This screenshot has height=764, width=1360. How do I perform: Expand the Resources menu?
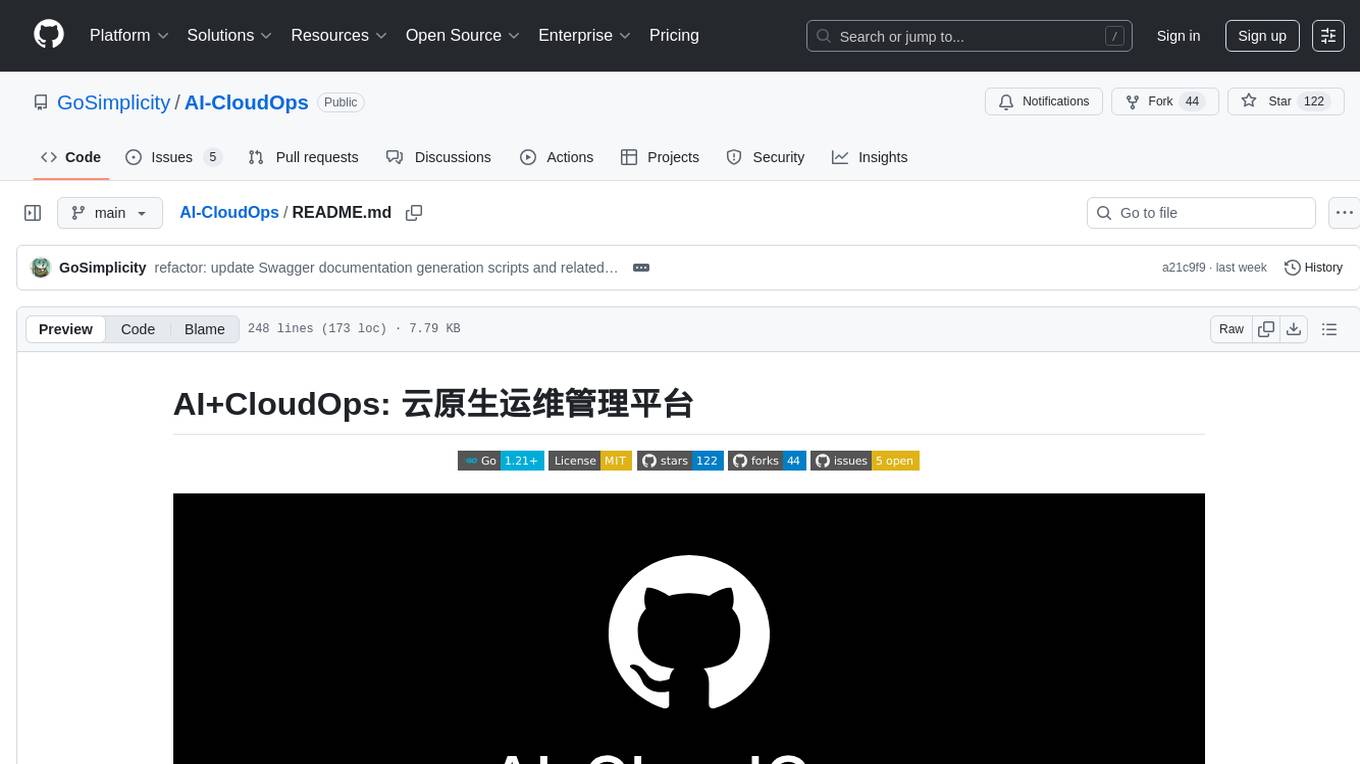click(338, 35)
